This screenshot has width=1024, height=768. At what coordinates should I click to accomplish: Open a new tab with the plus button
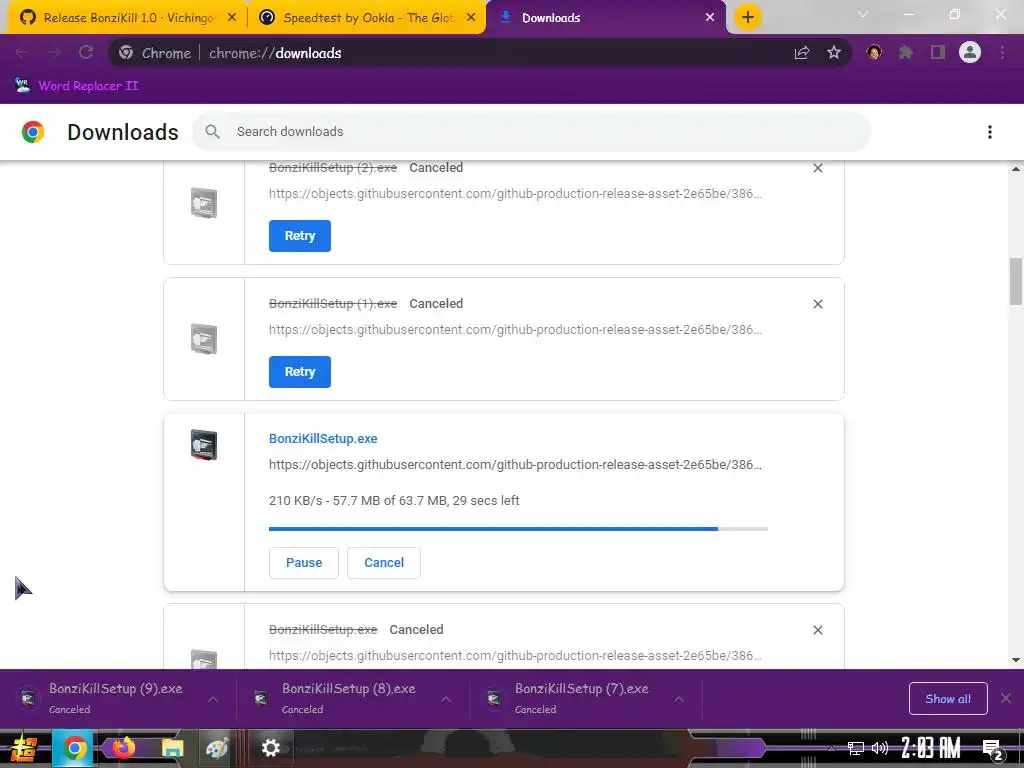click(x=748, y=18)
